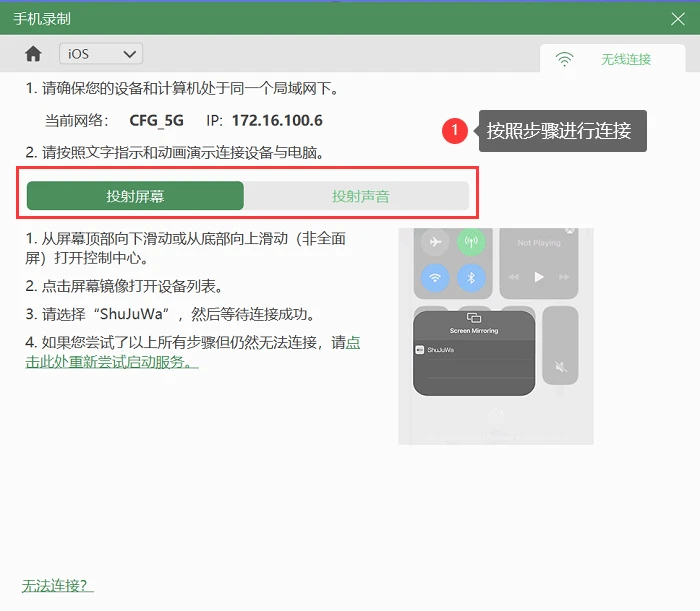This screenshot has height=611, width=700.
Task: Select ShuJuWa in the mirroring device list
Action: click(474, 350)
